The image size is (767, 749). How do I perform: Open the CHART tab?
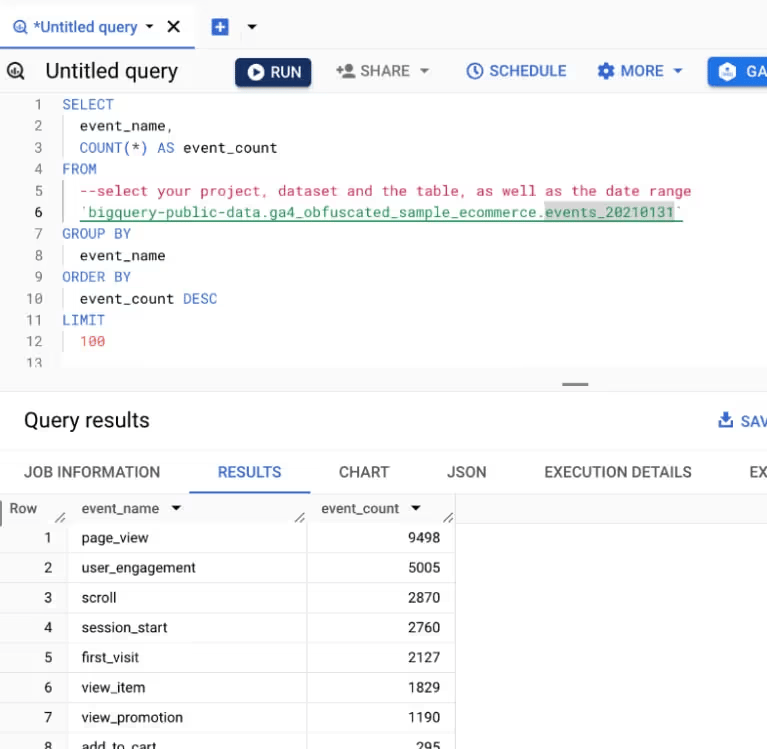click(x=364, y=472)
